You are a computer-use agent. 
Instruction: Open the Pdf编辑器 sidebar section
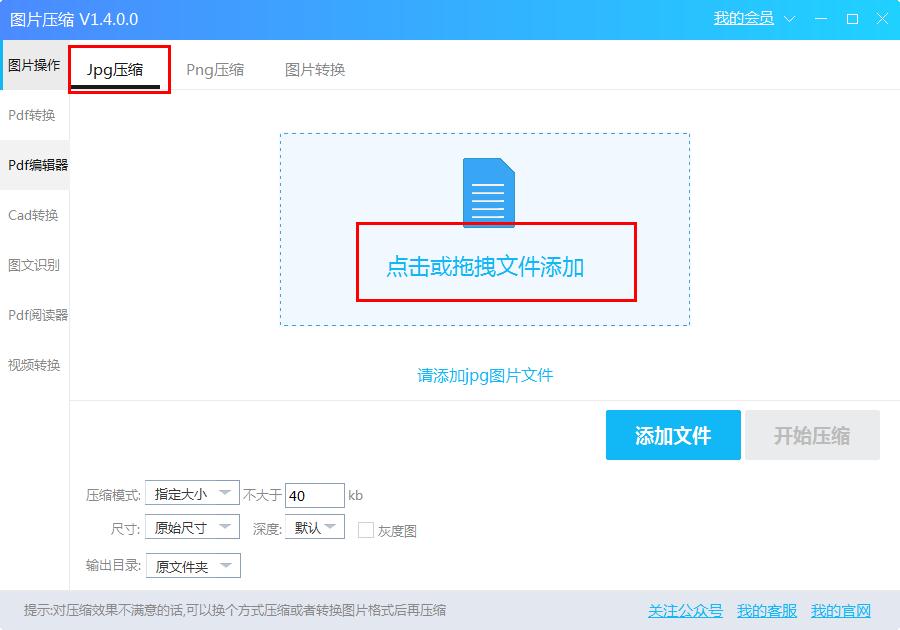click(35, 165)
